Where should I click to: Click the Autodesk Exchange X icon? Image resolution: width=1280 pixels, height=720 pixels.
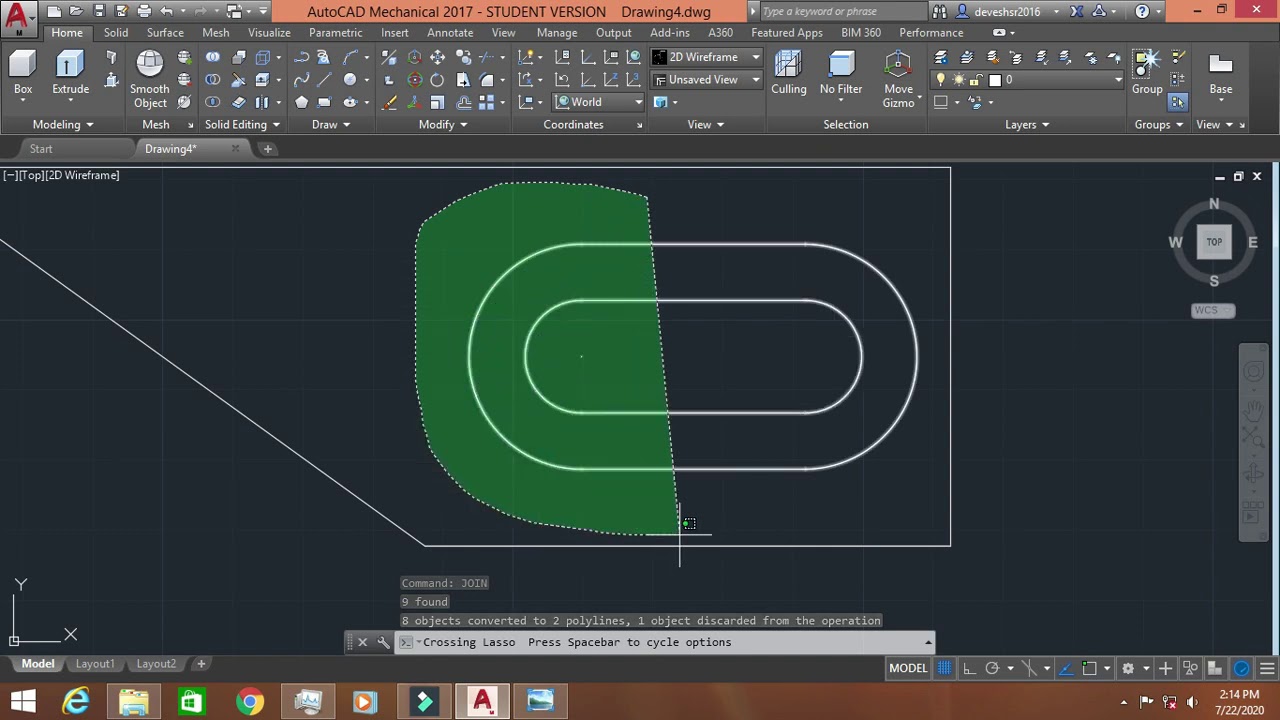pos(1077,11)
